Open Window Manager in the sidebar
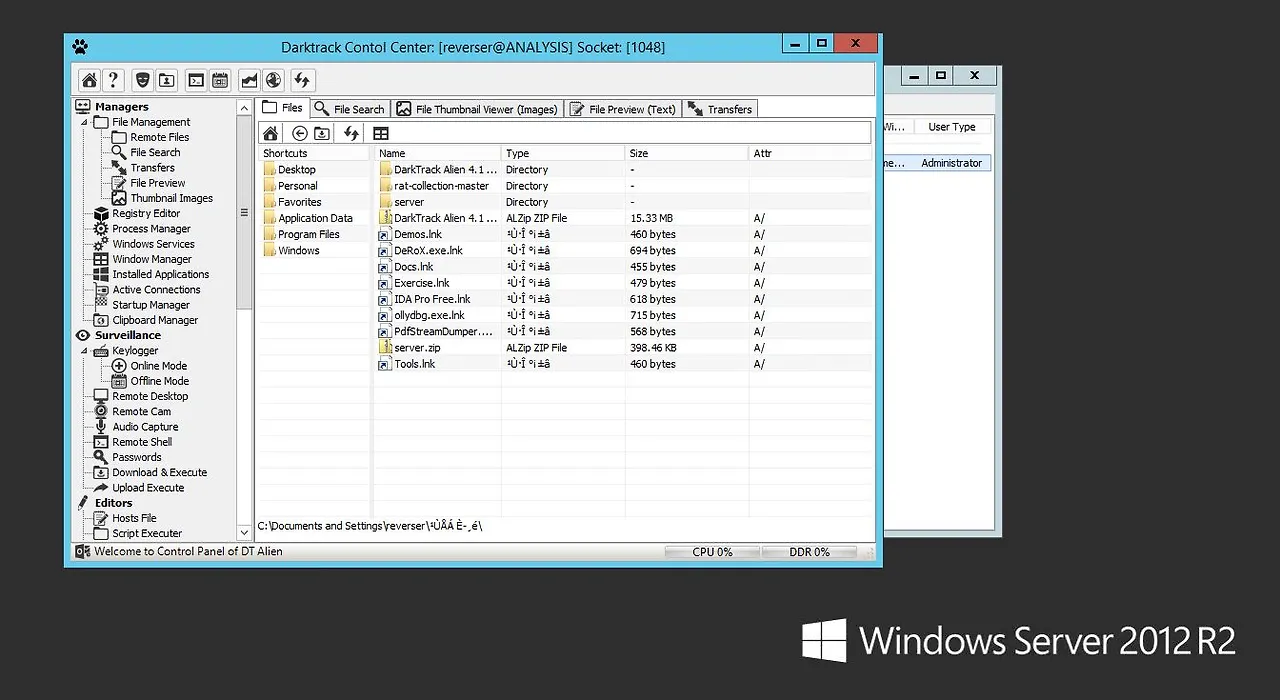The image size is (1280, 700). click(x=152, y=259)
